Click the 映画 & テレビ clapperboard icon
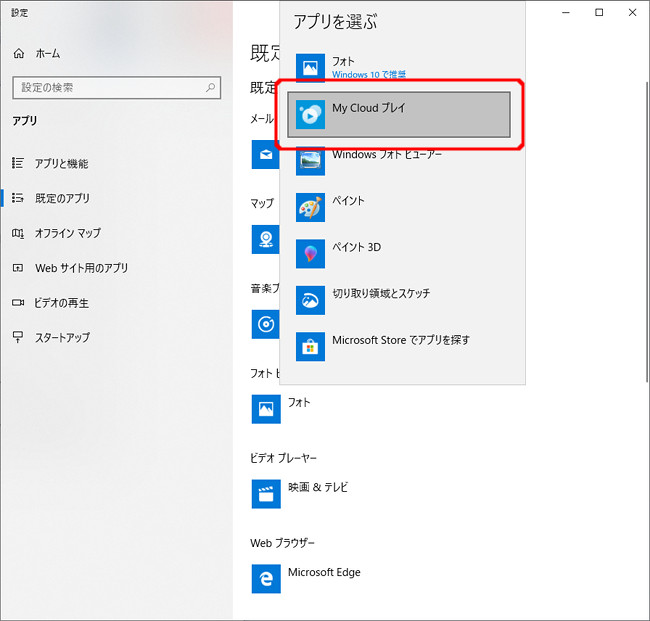The height and width of the screenshot is (621, 650). tap(266, 493)
